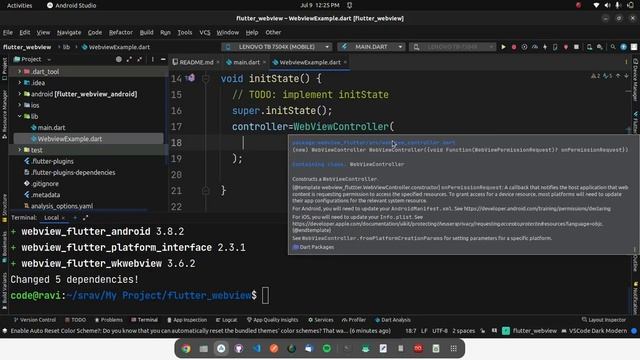Open Search Everywhere magnifier icon
The width and height of the screenshot is (640, 360).
click(x=613, y=47)
